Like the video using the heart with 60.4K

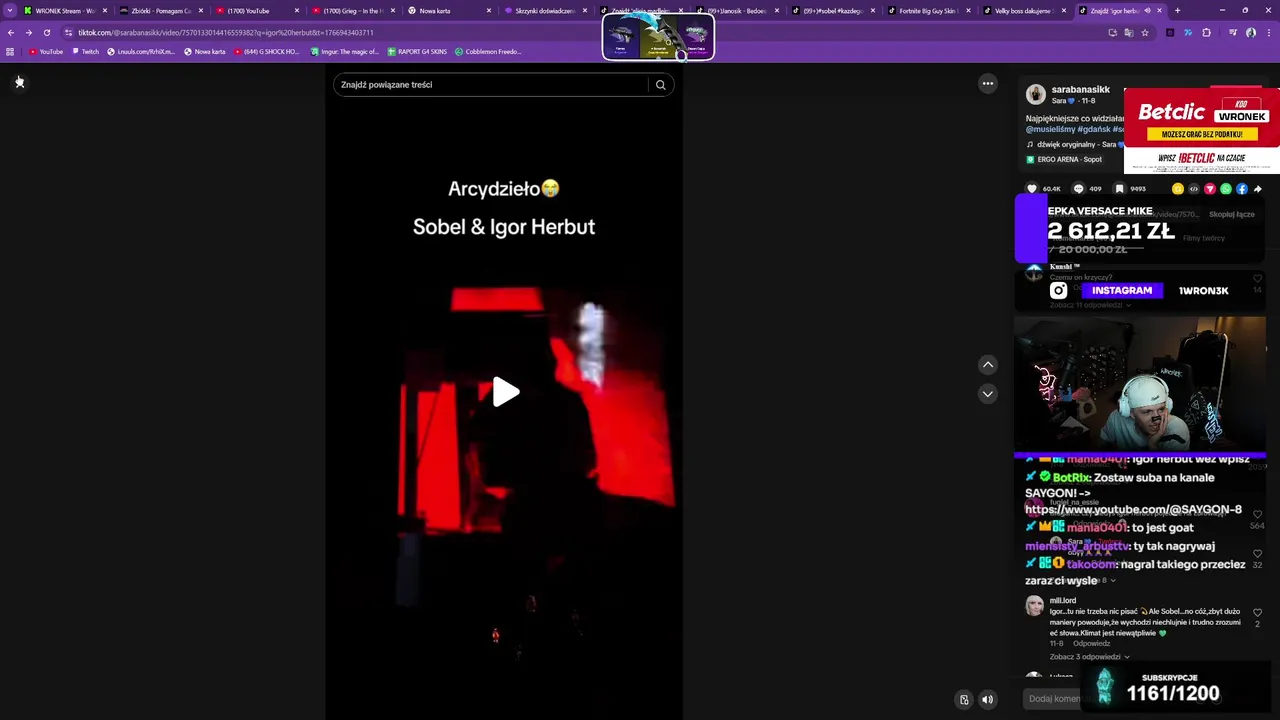tap(1033, 189)
